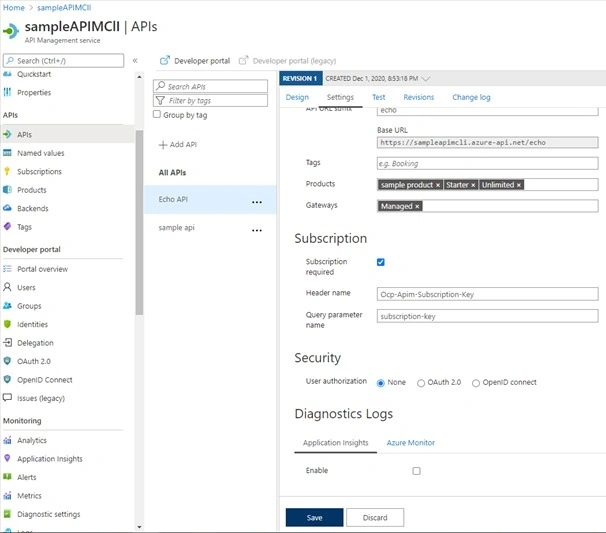Viewport: 606px width, 533px height.
Task: Open the Gateways multi-select field
Action: click(x=487, y=206)
